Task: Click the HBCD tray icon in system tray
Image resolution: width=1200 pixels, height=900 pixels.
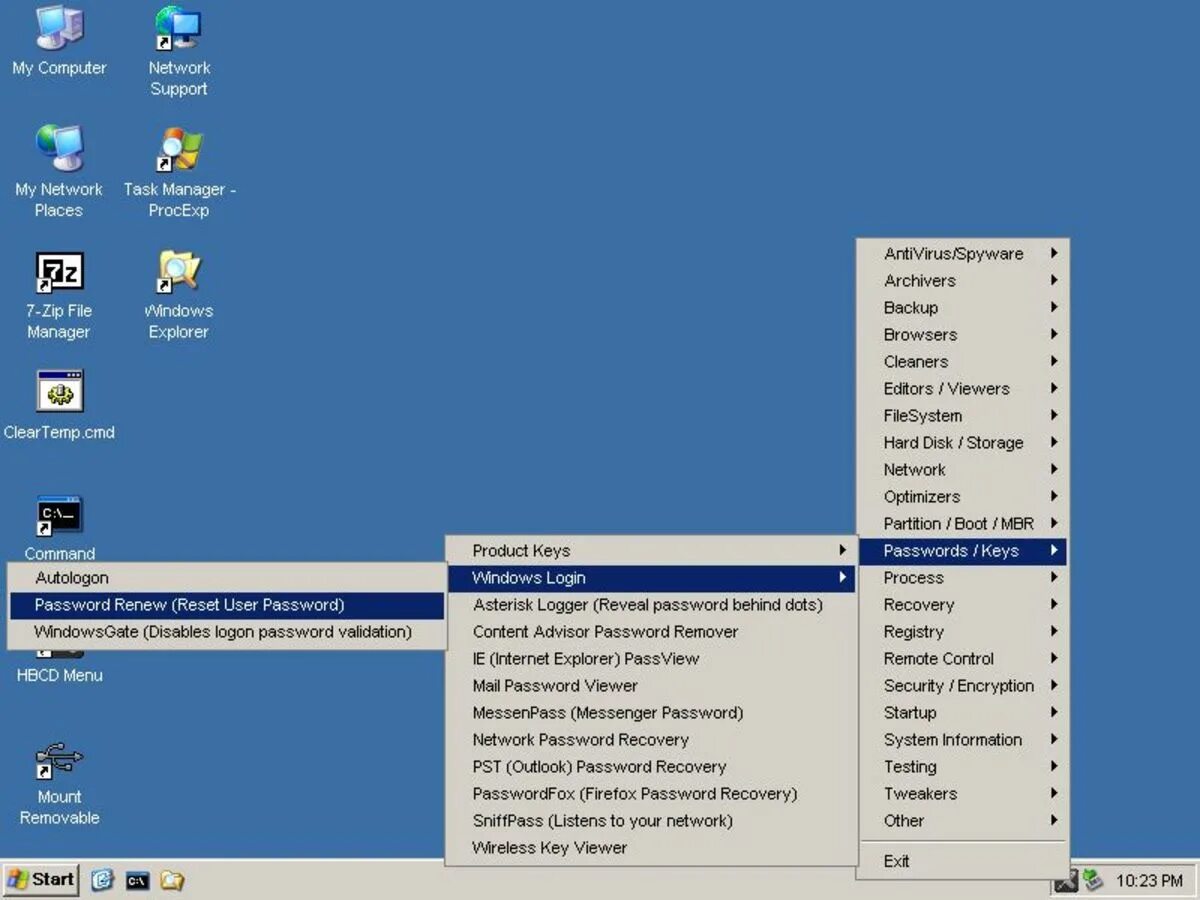Action: pyautogui.click(x=1067, y=880)
